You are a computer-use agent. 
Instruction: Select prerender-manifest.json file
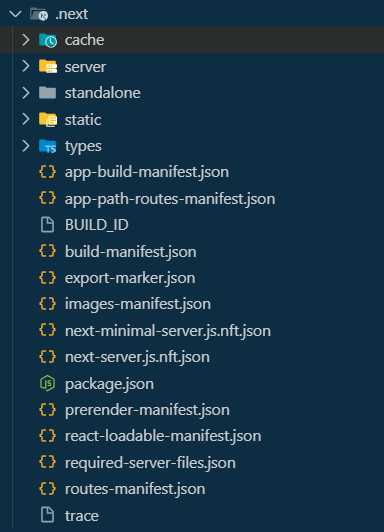pyautogui.click(x=147, y=410)
